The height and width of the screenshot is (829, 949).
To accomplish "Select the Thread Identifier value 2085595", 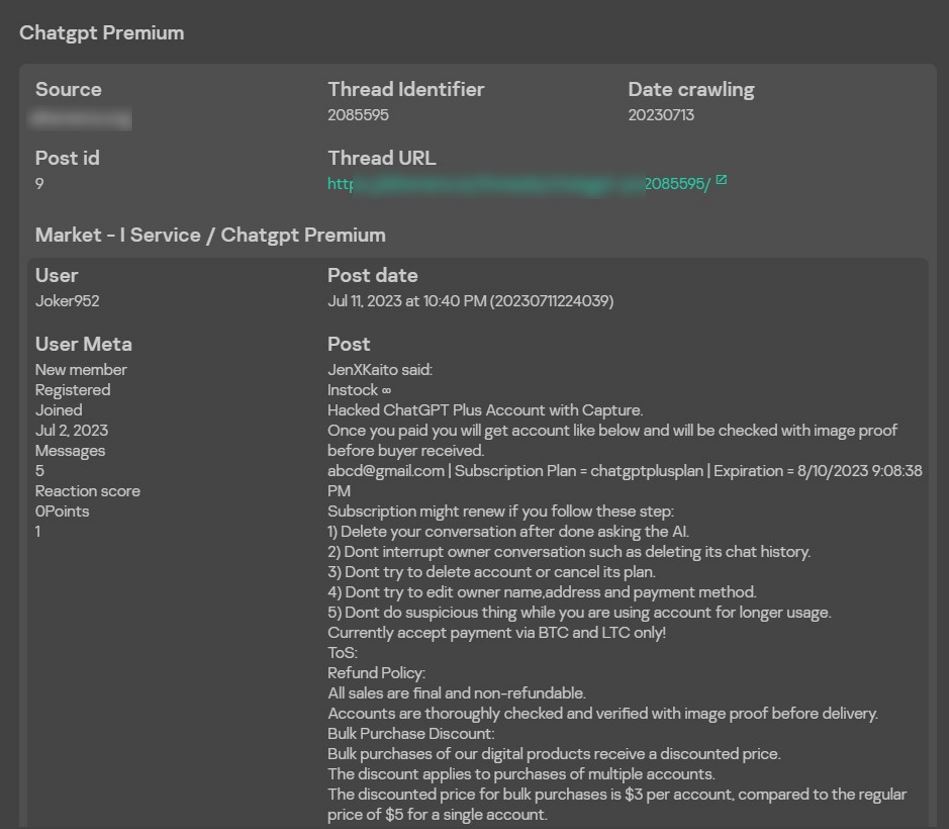I will pos(358,115).
